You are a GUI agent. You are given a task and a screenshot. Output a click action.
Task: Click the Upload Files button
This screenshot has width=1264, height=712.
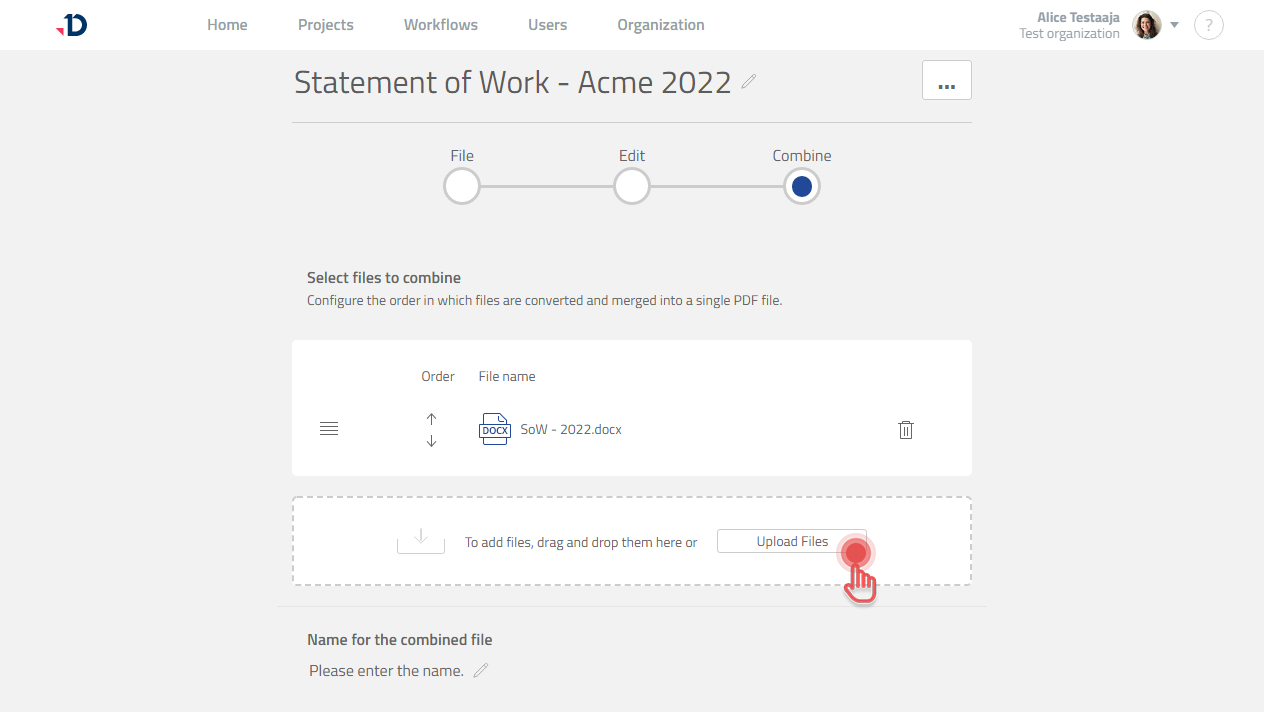tap(791, 541)
